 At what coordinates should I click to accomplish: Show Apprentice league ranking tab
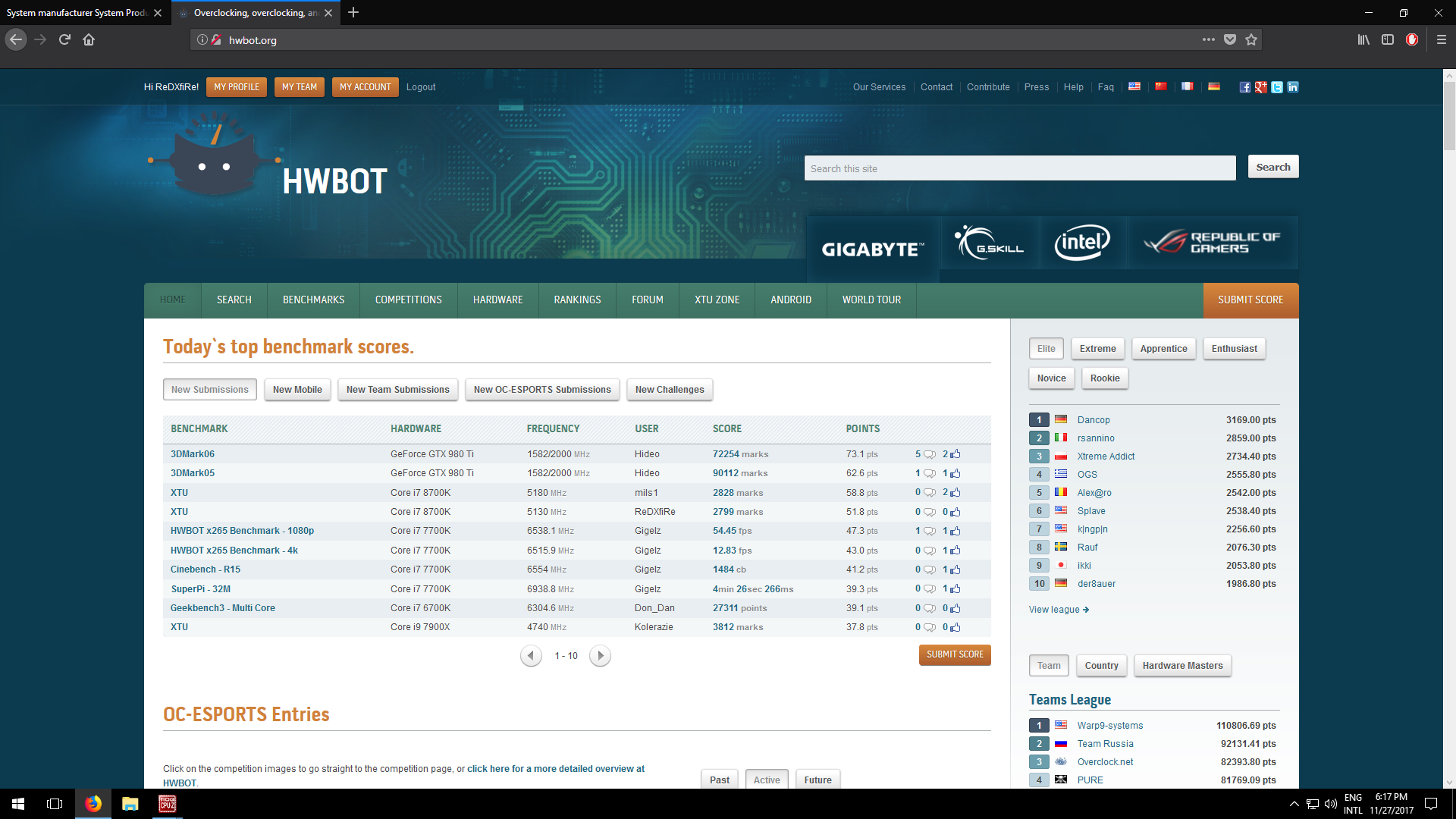pos(1163,349)
